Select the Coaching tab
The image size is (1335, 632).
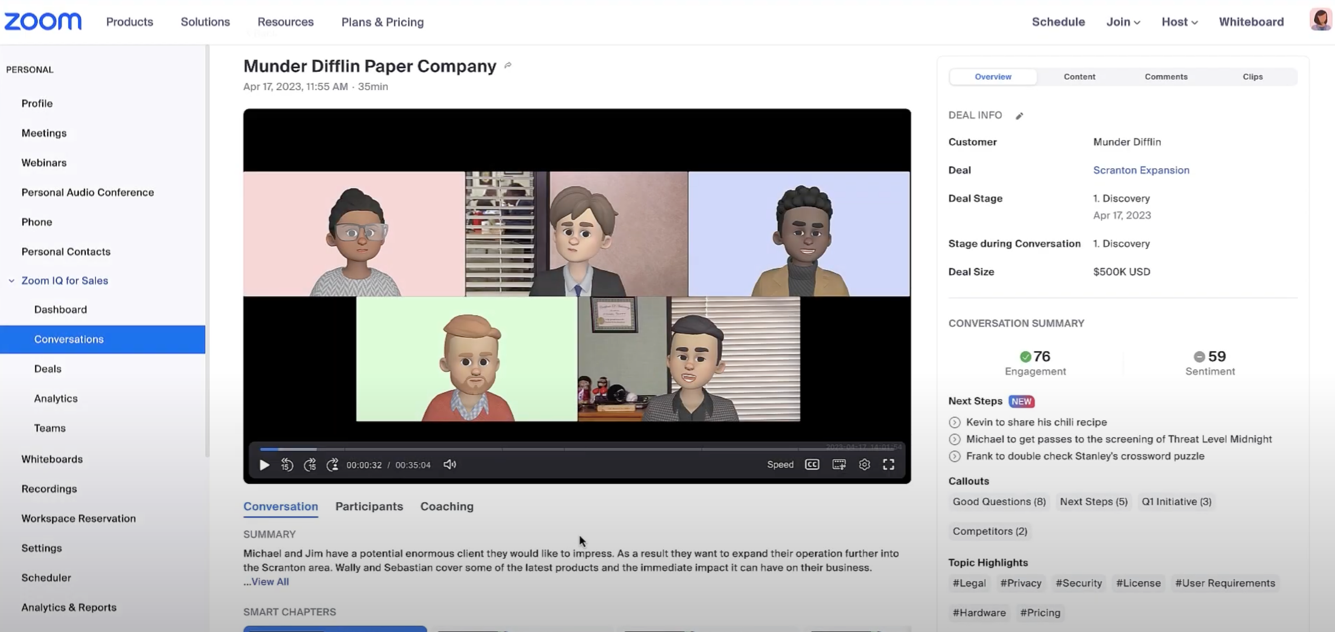[x=447, y=507]
